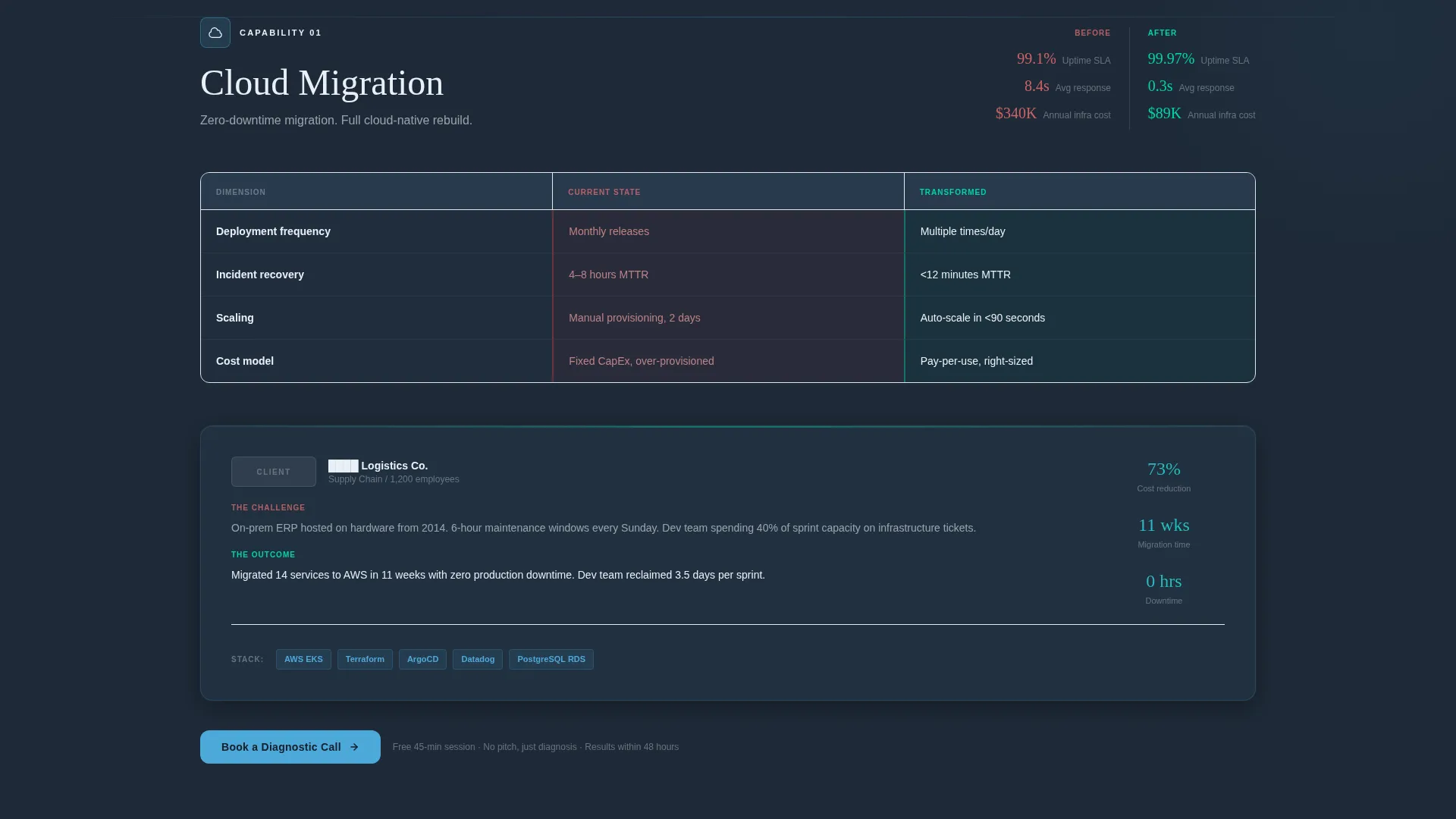Click the AFTER label
Screen dimensions: 1456x819
1163,33
